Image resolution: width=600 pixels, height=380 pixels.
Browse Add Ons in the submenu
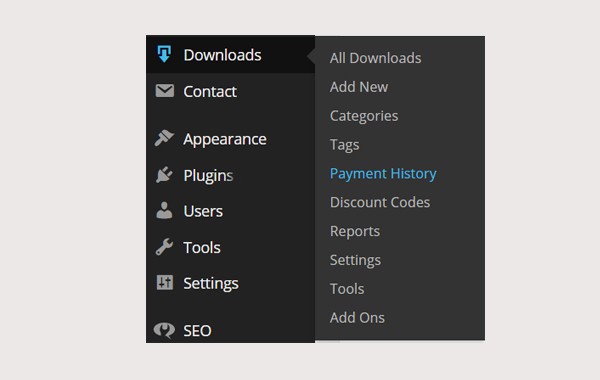[x=357, y=318]
